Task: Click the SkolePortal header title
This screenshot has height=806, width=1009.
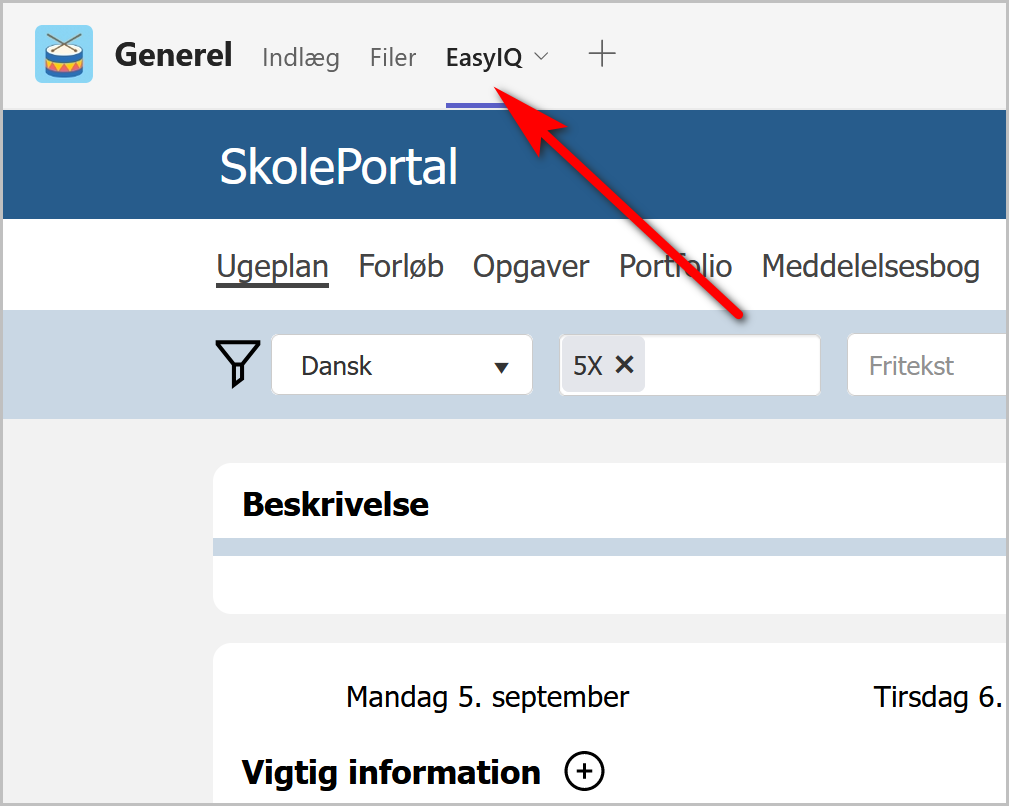Action: (x=338, y=166)
